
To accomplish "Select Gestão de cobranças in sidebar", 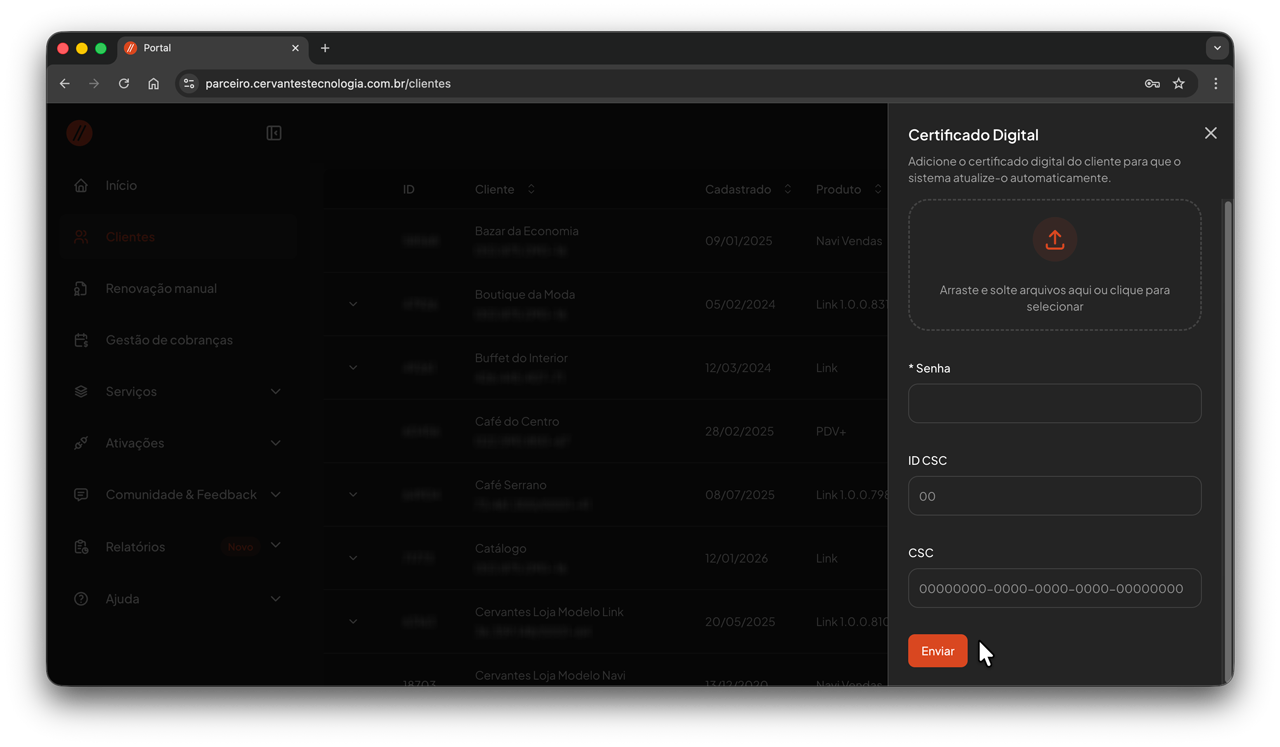I will pyautogui.click(x=168, y=340).
